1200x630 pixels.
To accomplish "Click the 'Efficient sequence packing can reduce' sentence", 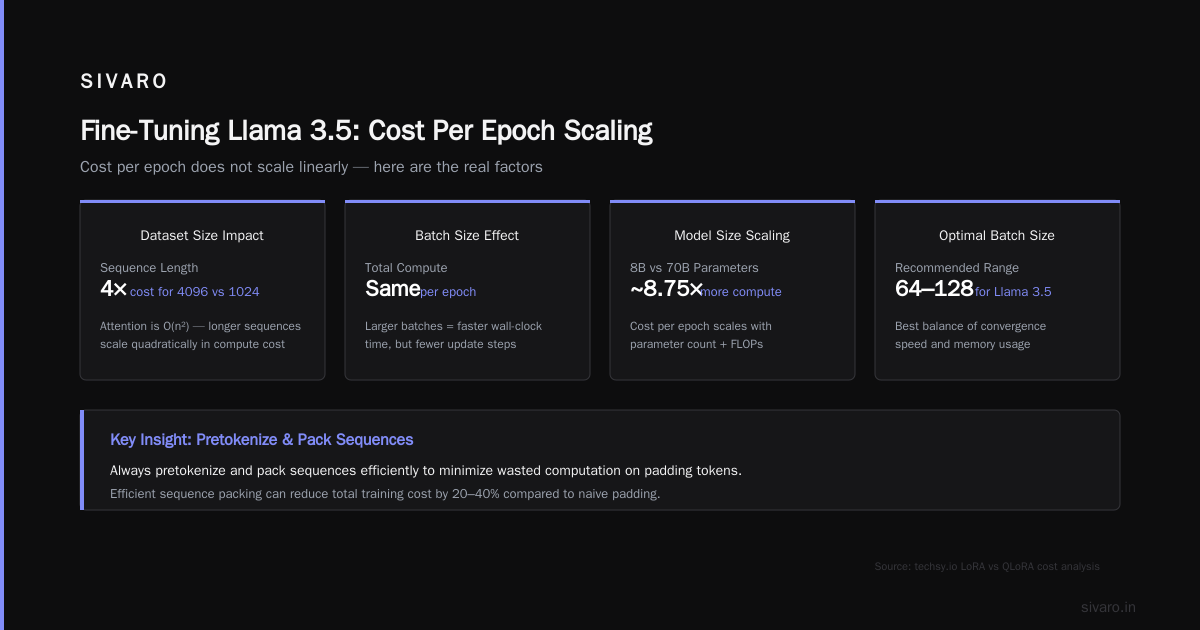I will tap(385, 494).
